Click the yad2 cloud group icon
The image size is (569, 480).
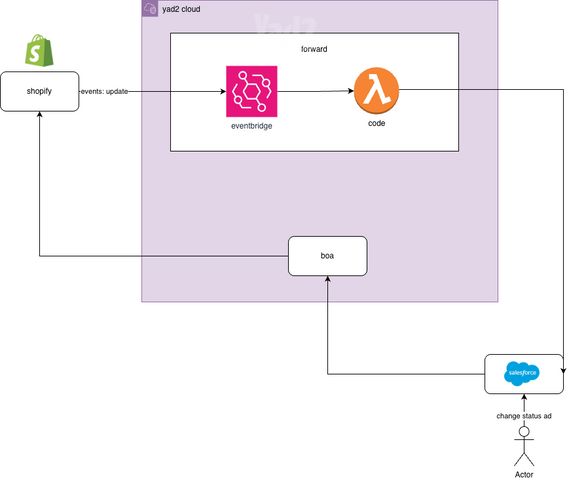(150, 8)
